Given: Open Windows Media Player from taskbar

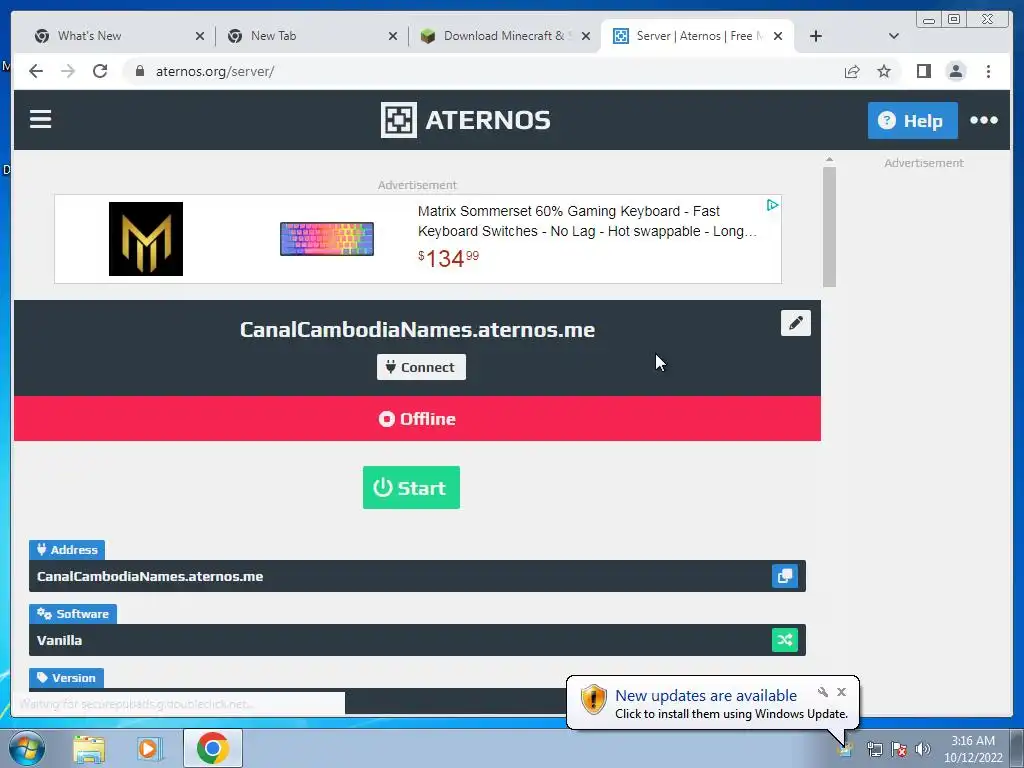Looking at the screenshot, I should point(148,748).
